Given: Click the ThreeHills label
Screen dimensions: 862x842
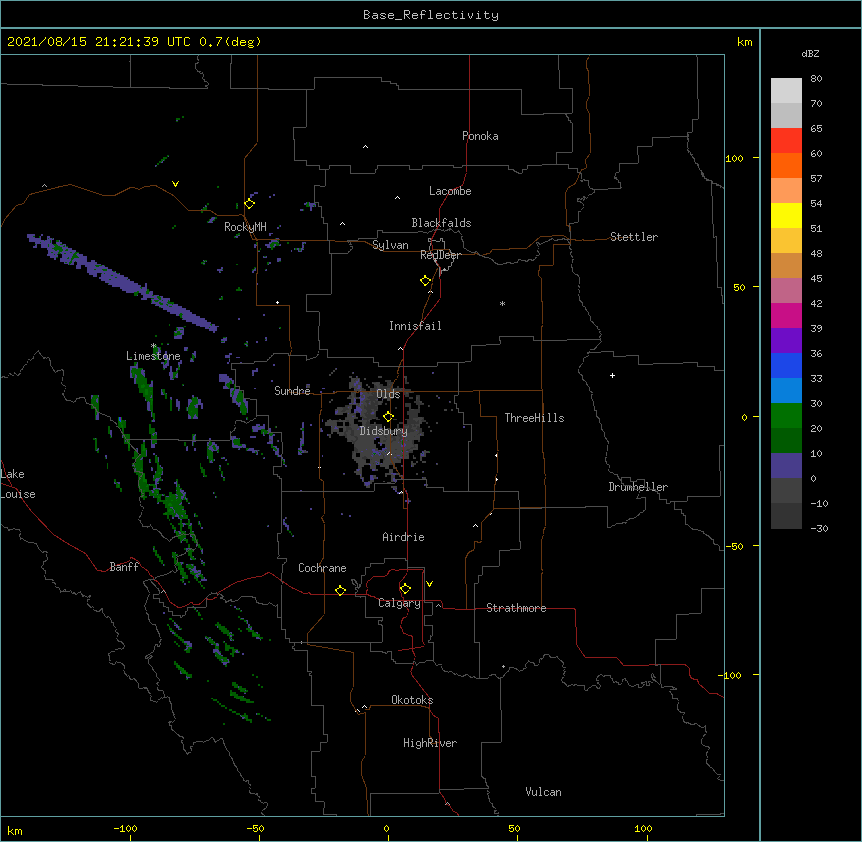Looking at the screenshot, I should coord(534,418).
